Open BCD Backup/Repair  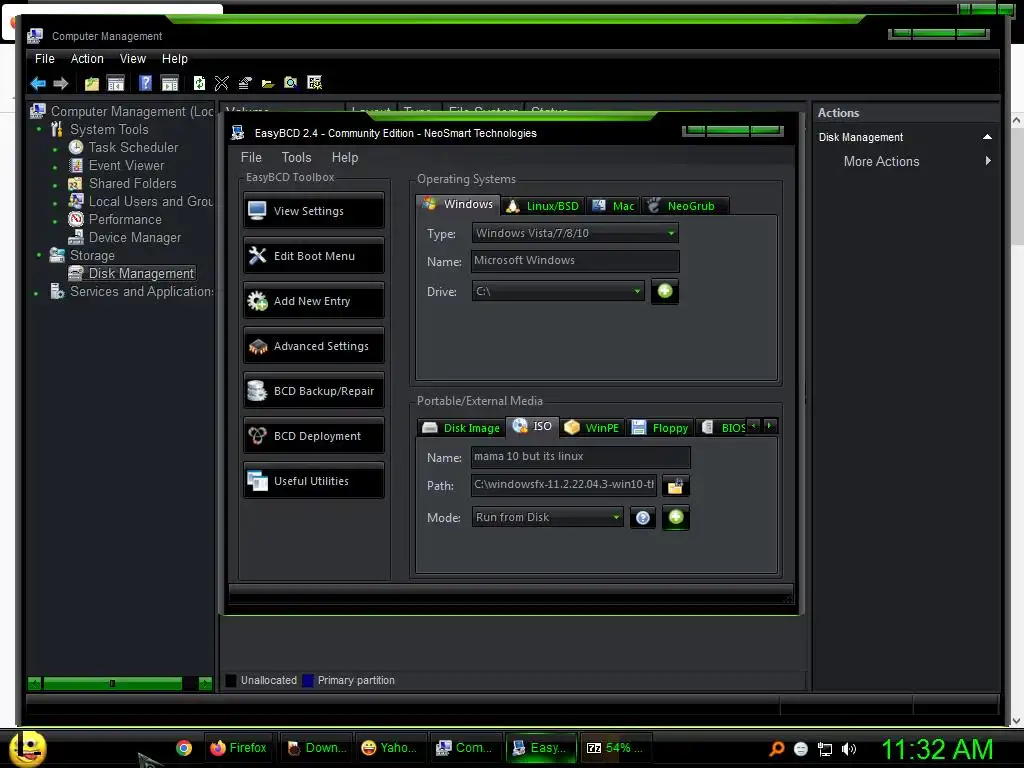coord(314,391)
